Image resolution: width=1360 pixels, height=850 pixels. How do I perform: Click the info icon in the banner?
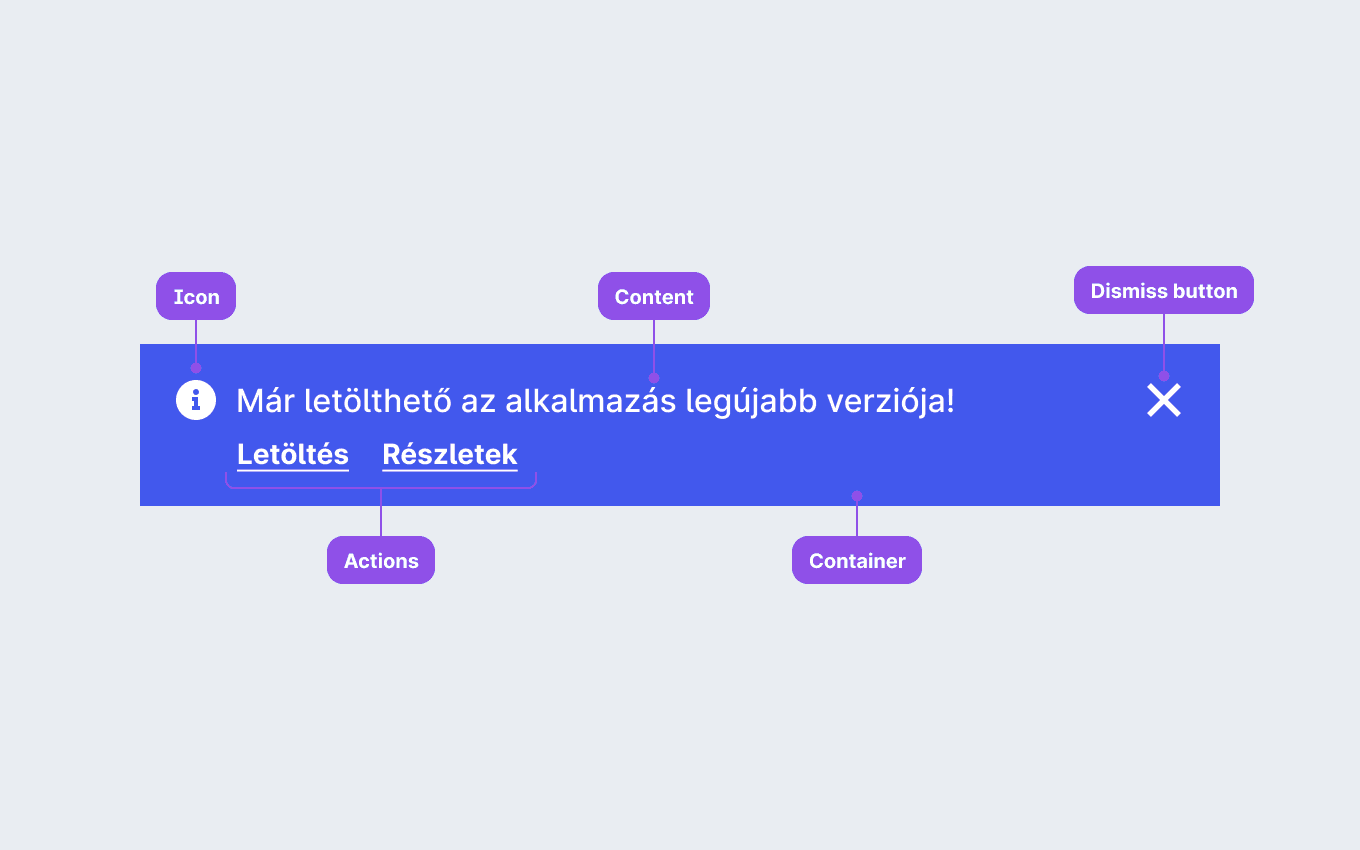[x=196, y=400]
